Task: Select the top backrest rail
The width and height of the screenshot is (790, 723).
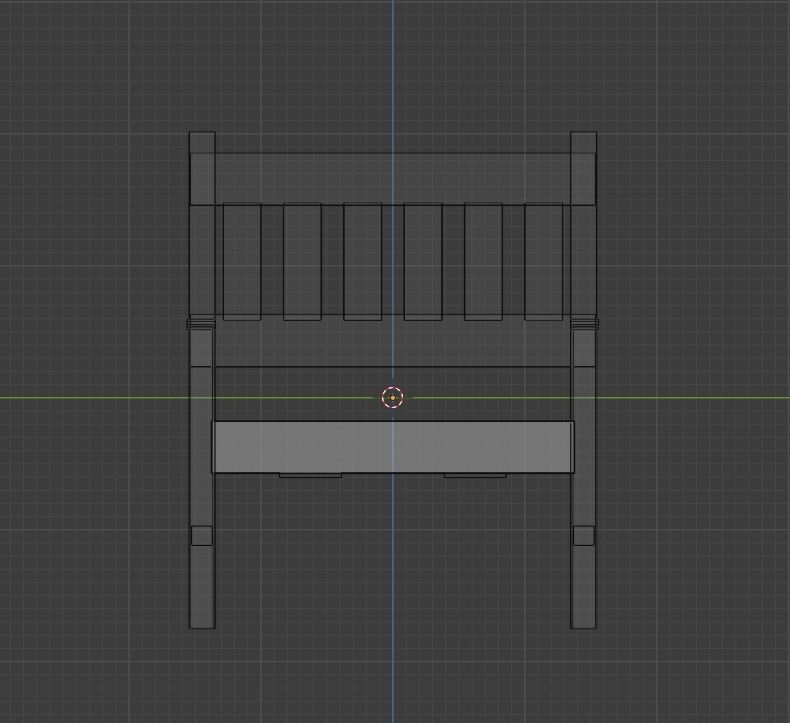Action: (x=392, y=179)
